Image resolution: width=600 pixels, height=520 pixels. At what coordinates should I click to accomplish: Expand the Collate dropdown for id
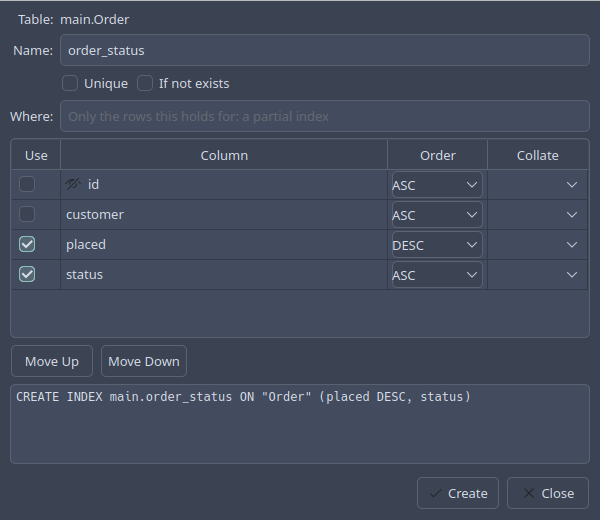(x=537, y=185)
